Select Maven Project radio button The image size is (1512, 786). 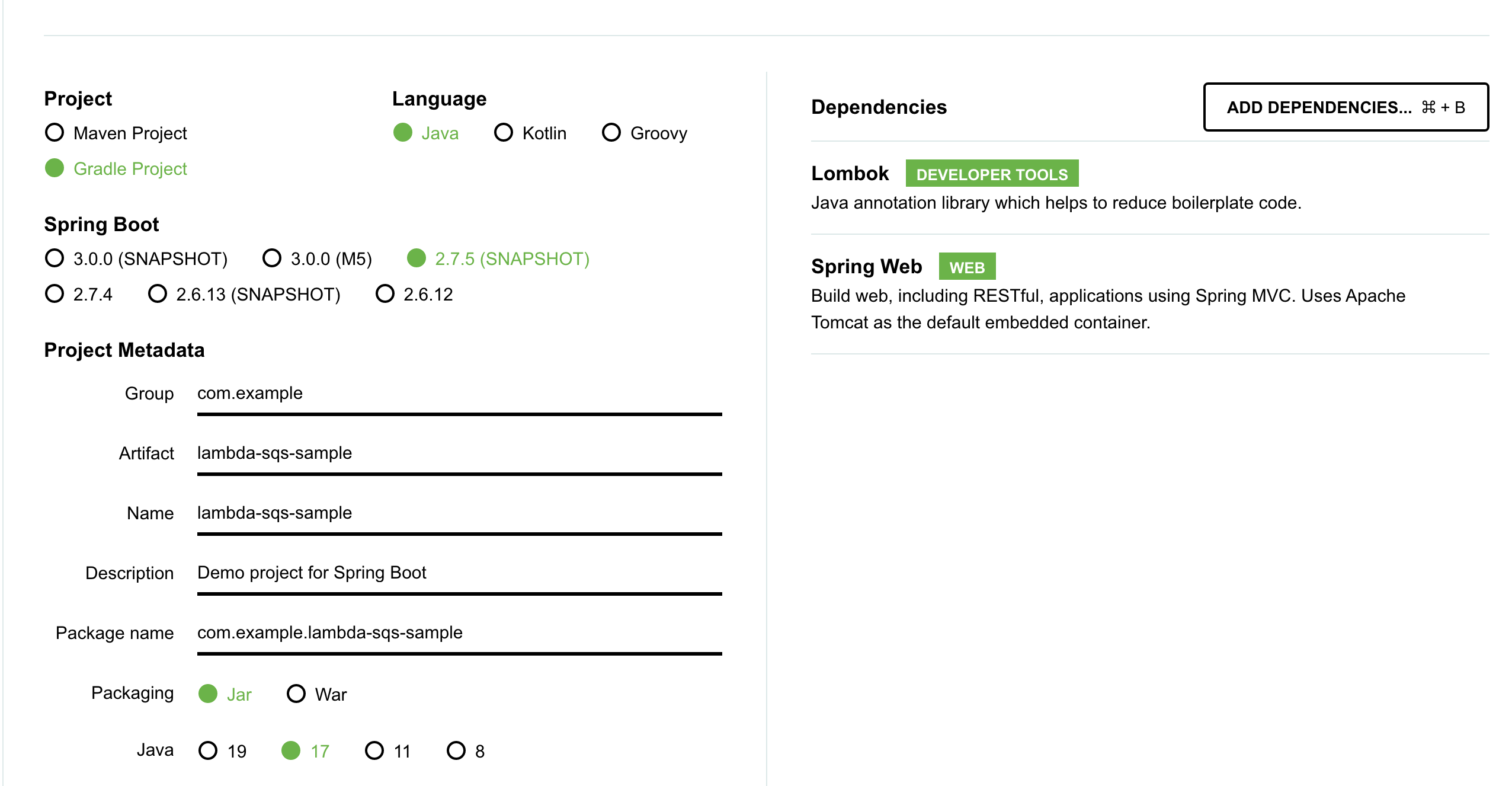pyautogui.click(x=55, y=133)
